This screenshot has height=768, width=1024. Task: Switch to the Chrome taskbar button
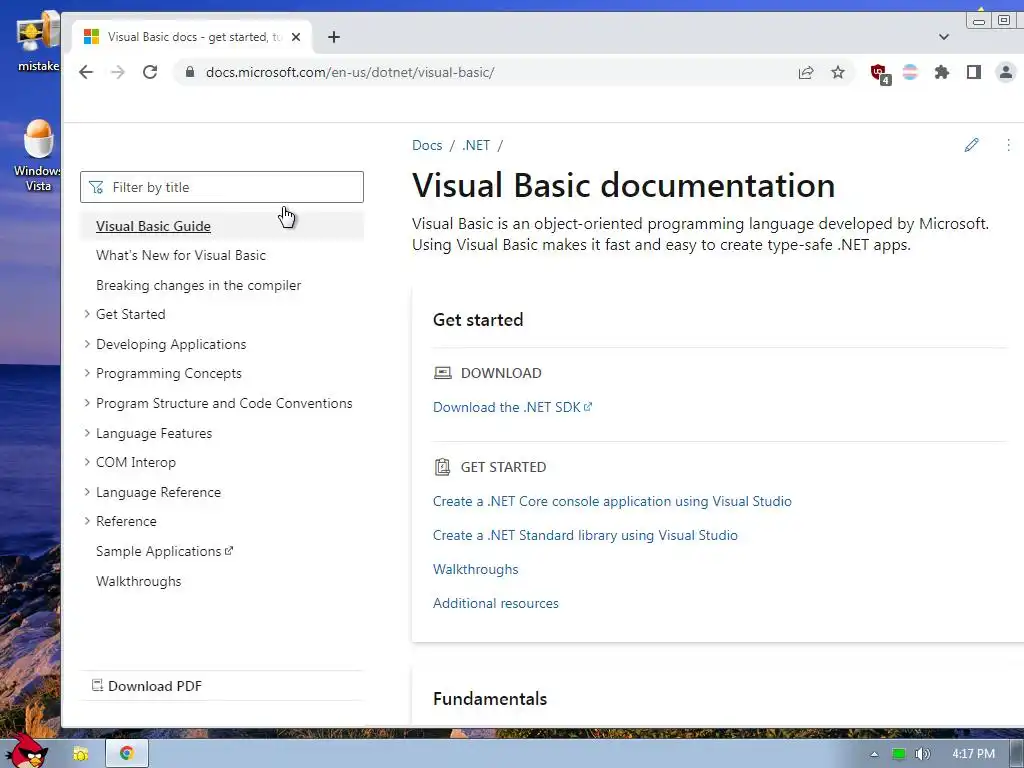(127, 753)
